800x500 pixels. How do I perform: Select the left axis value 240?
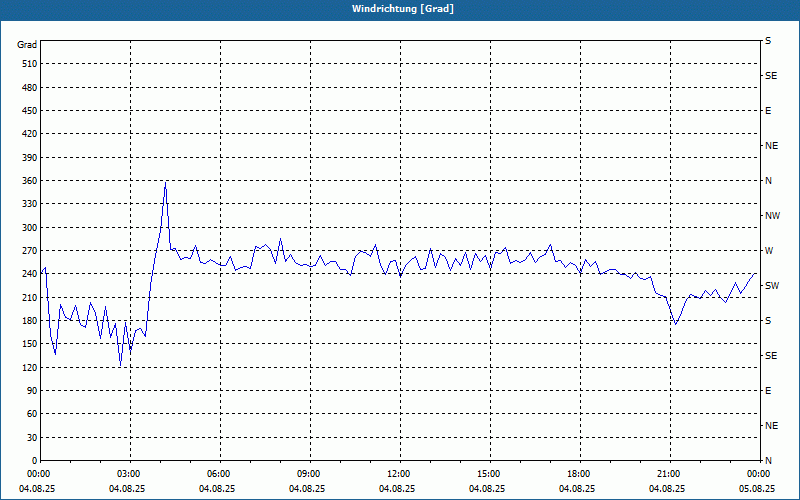click(x=30, y=274)
